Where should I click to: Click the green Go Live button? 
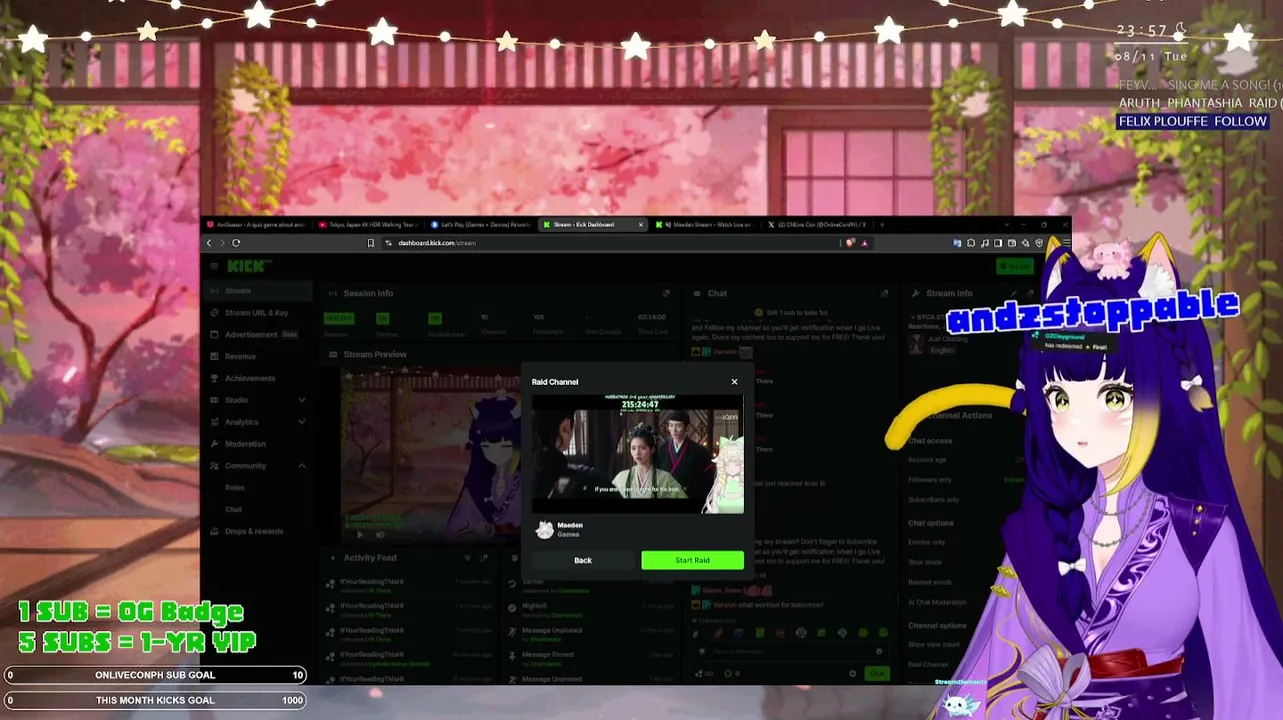tap(1014, 266)
